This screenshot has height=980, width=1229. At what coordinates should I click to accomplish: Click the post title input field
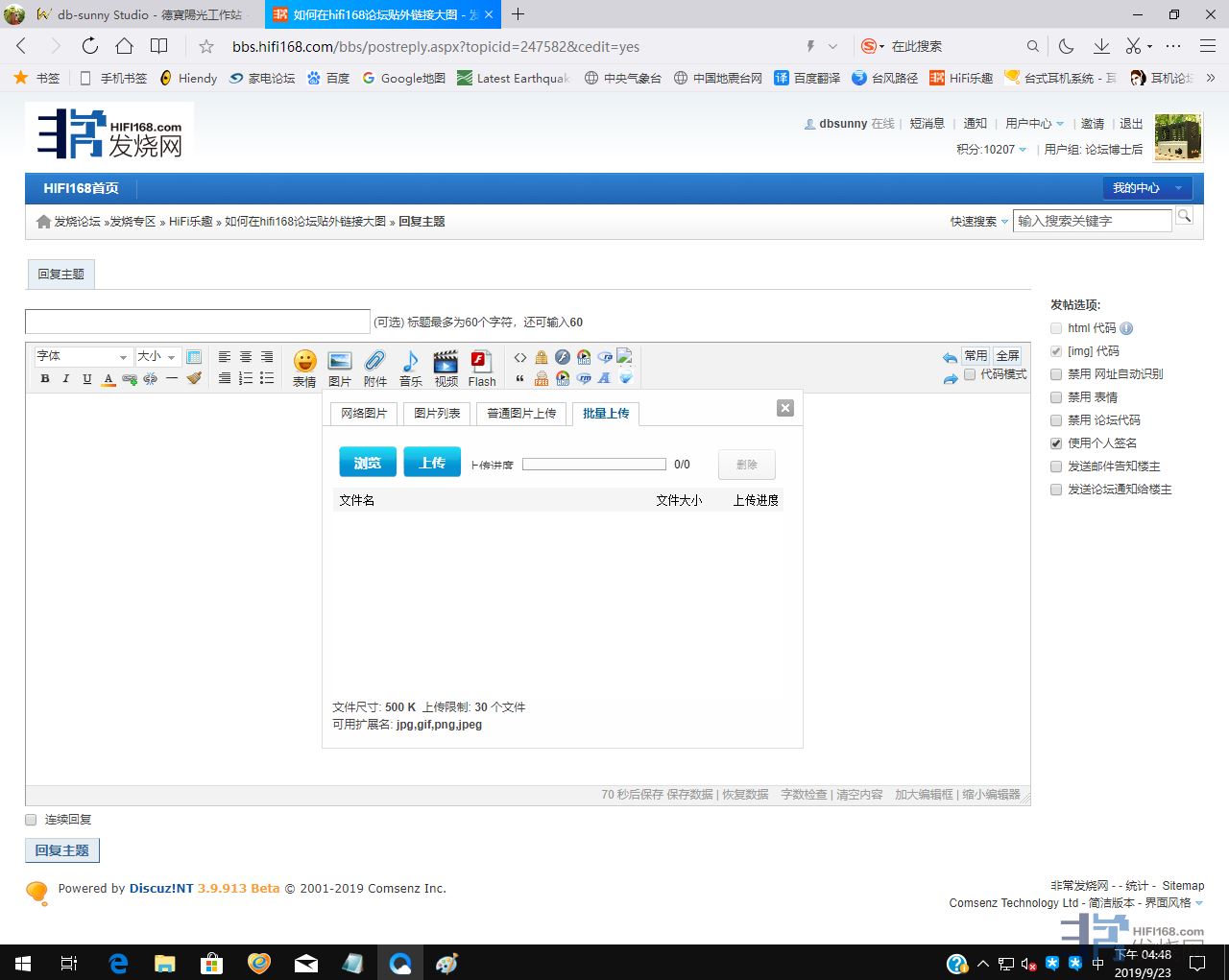click(197, 322)
